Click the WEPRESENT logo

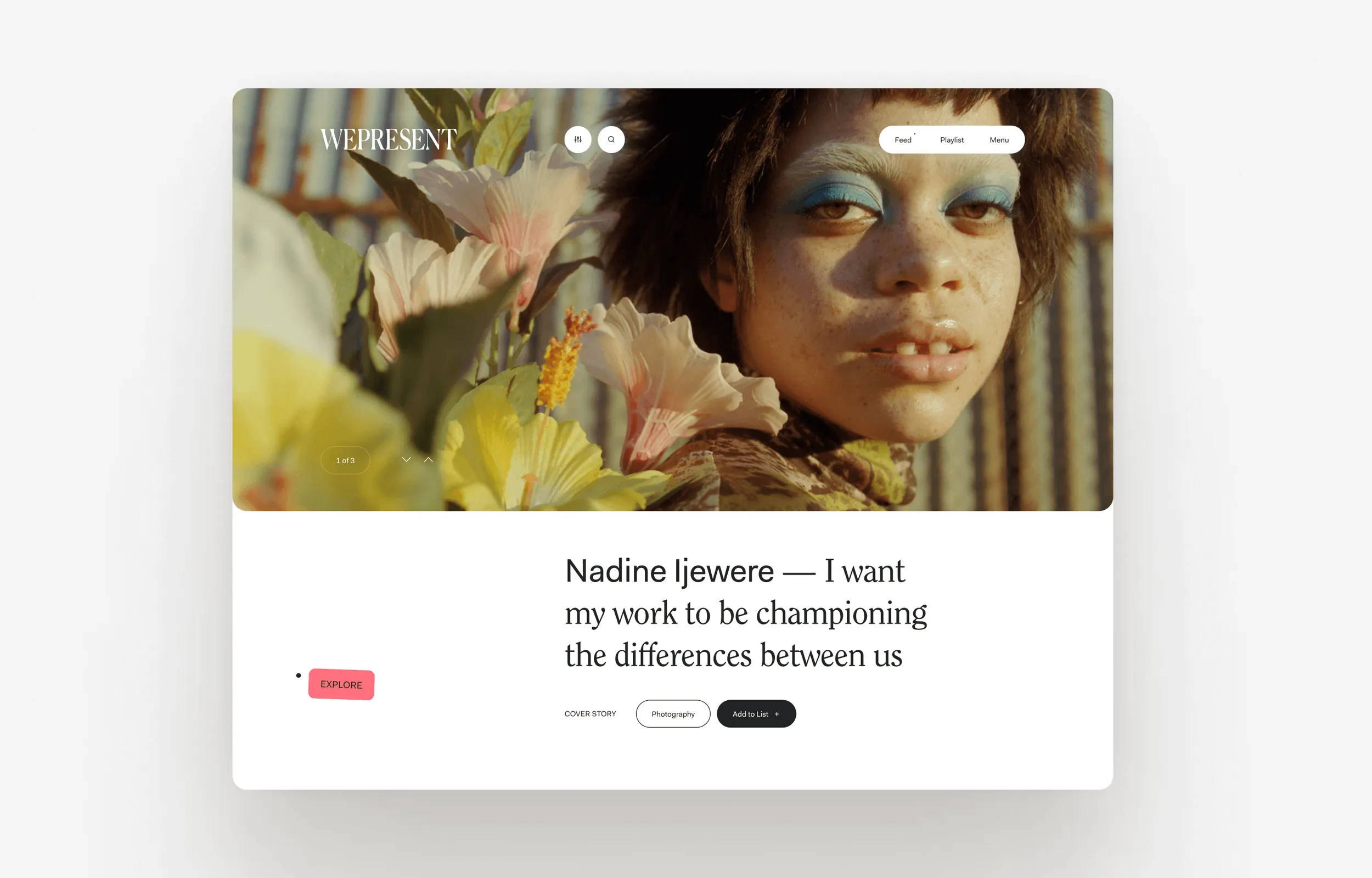coord(388,140)
